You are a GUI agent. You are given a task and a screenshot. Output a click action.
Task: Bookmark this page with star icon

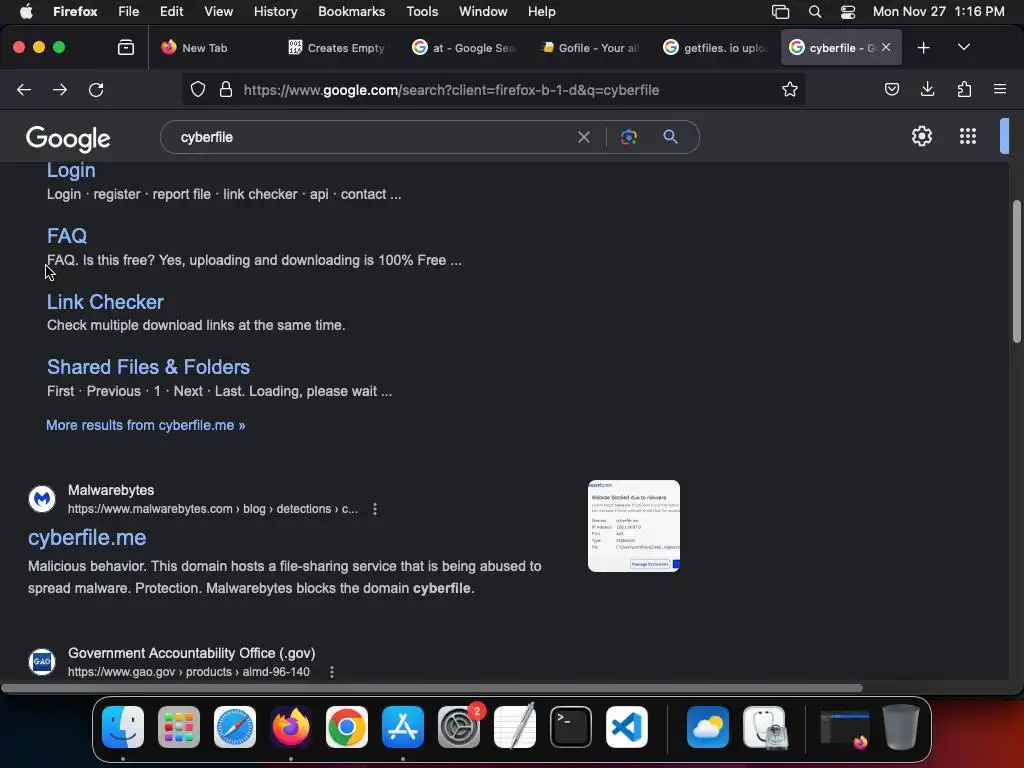790,89
